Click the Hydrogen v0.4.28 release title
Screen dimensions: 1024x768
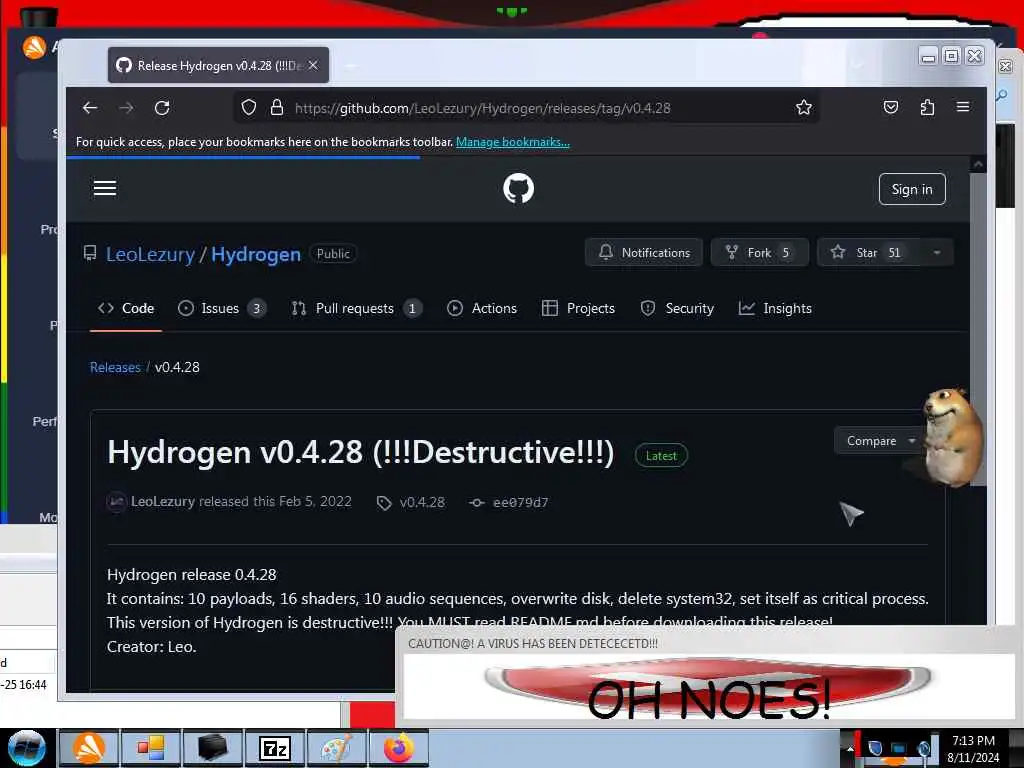tap(360, 452)
